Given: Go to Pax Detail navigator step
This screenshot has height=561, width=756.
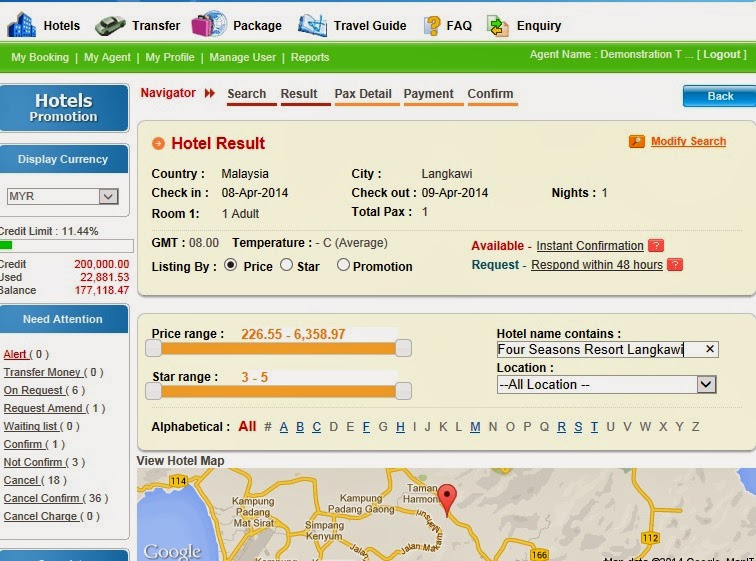Looking at the screenshot, I should point(363,94).
